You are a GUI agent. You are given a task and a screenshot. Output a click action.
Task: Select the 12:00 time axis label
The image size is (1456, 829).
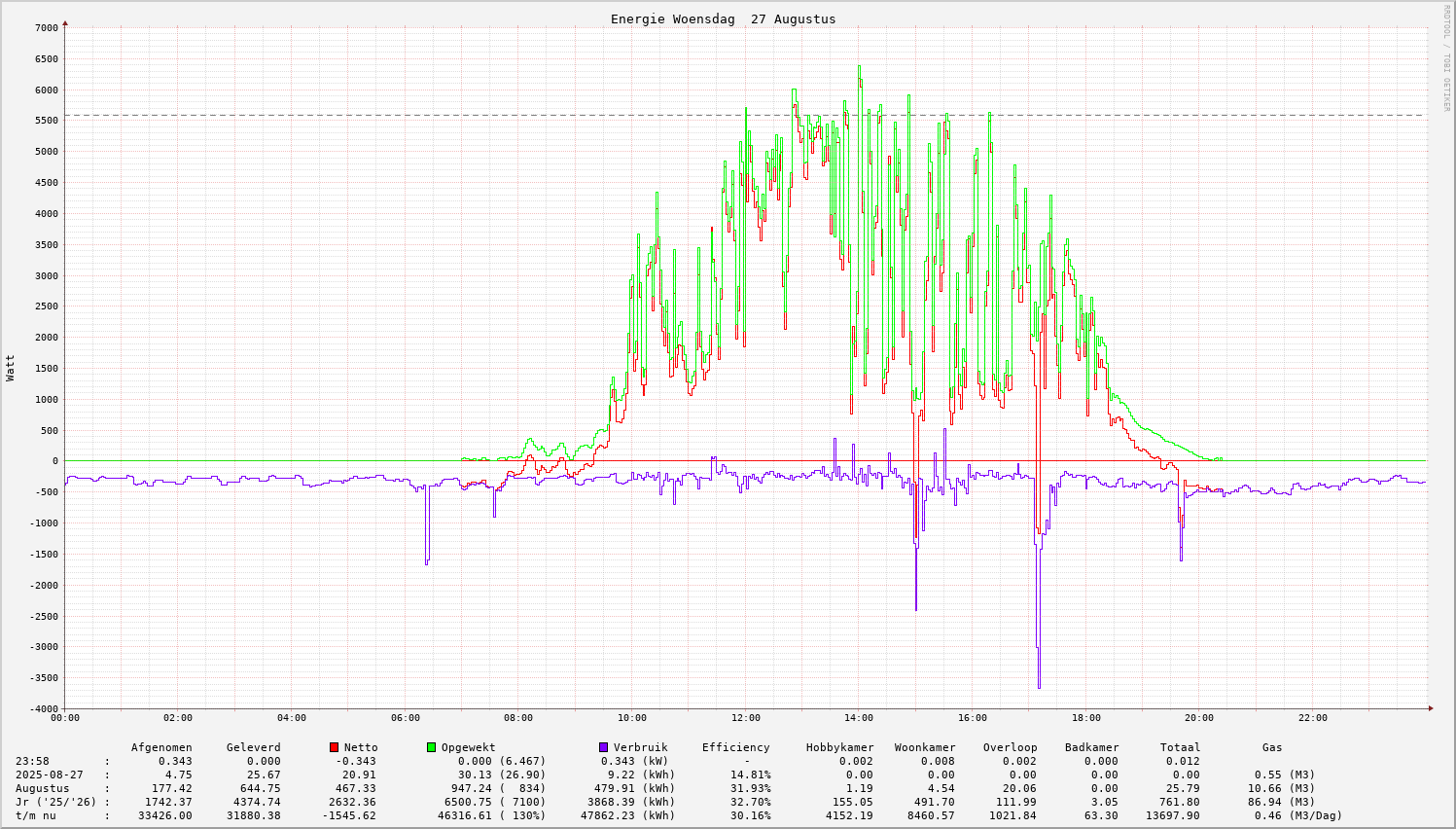click(745, 718)
